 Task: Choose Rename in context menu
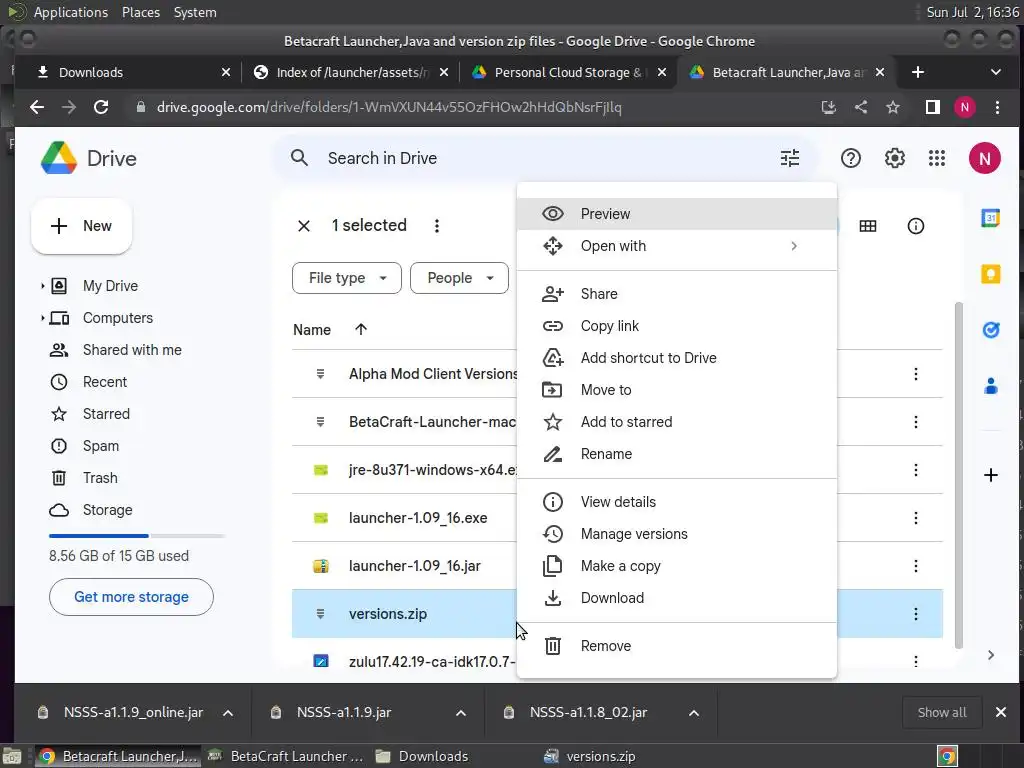tap(677, 454)
